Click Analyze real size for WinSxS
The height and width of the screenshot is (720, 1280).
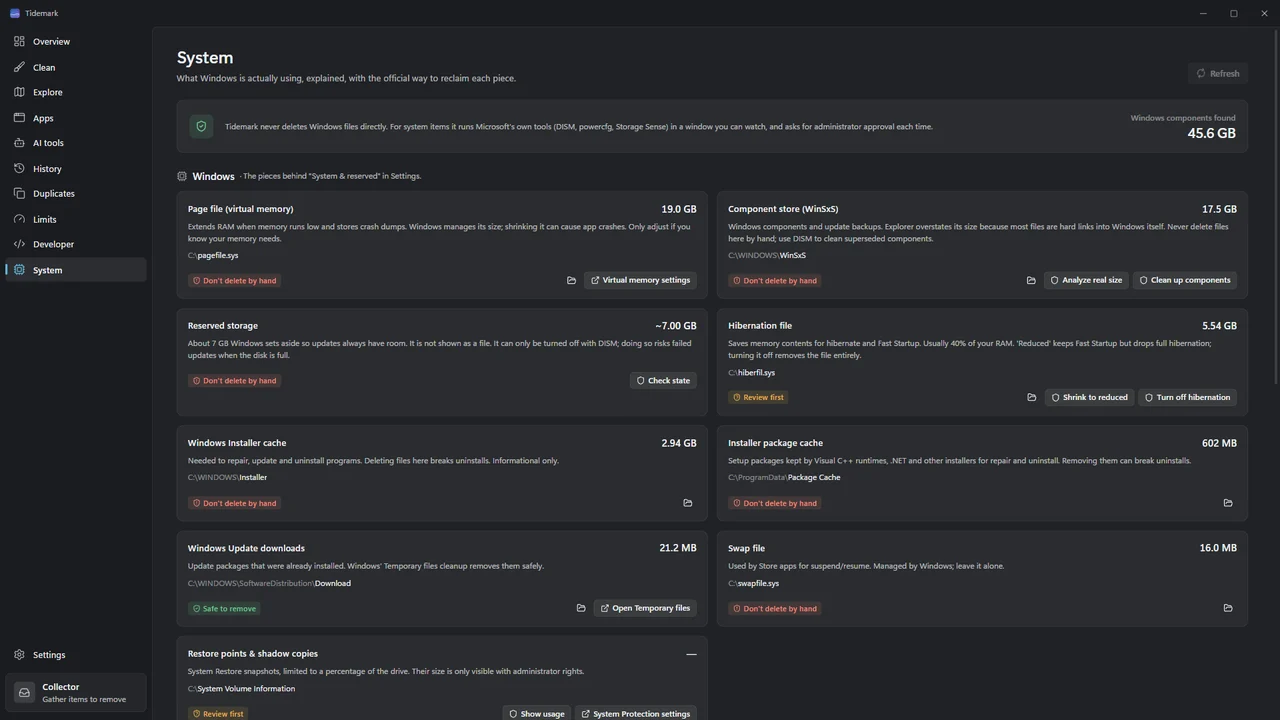[1086, 280]
